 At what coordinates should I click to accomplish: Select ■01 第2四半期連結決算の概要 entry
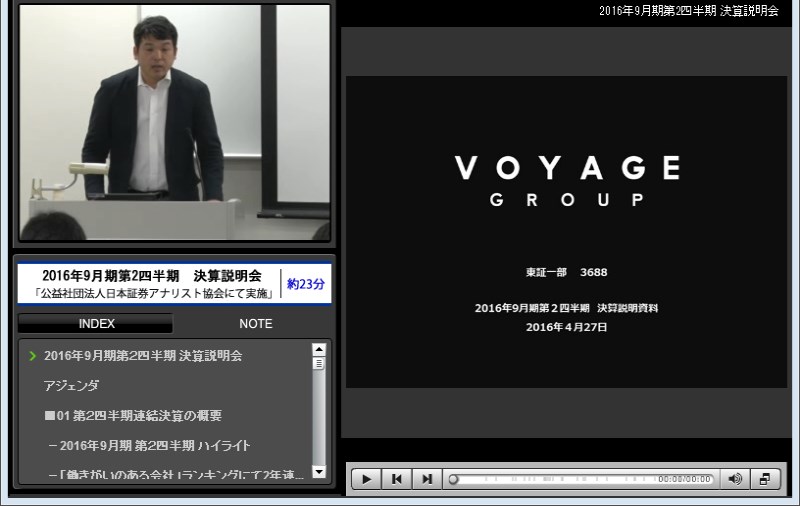tap(133, 416)
